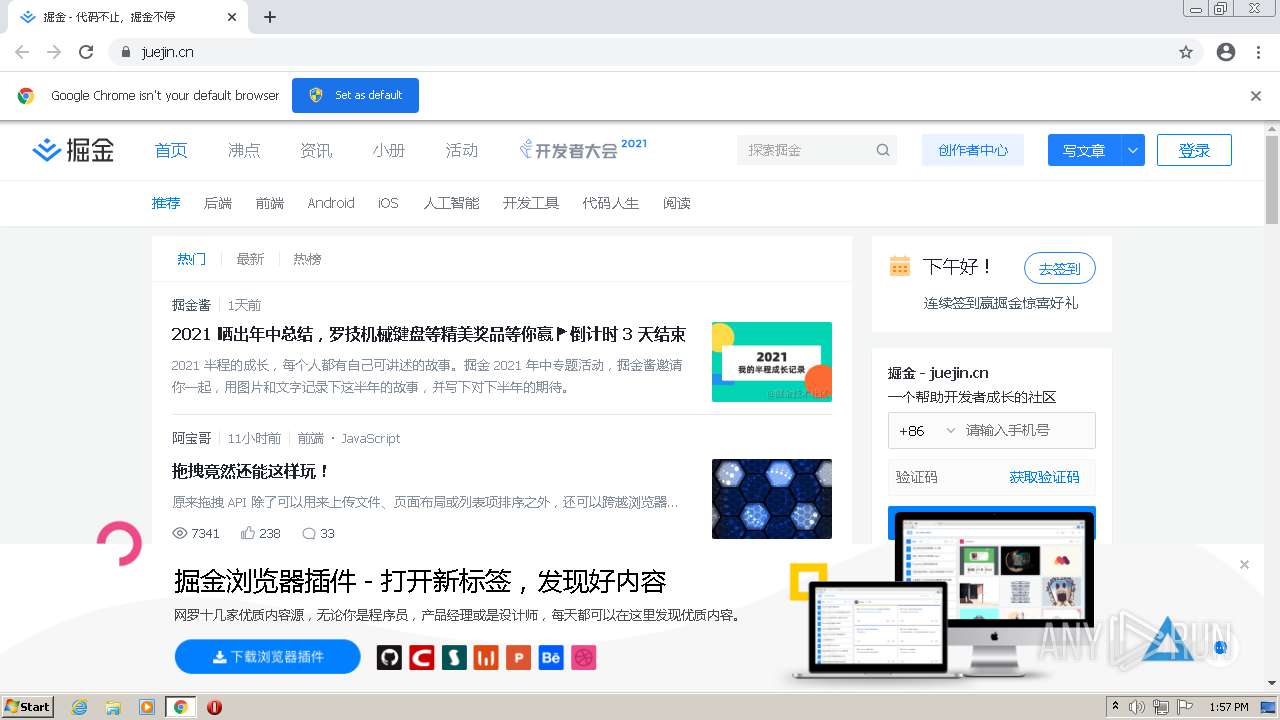Switch to the 代码人生 category tab

pos(611,203)
